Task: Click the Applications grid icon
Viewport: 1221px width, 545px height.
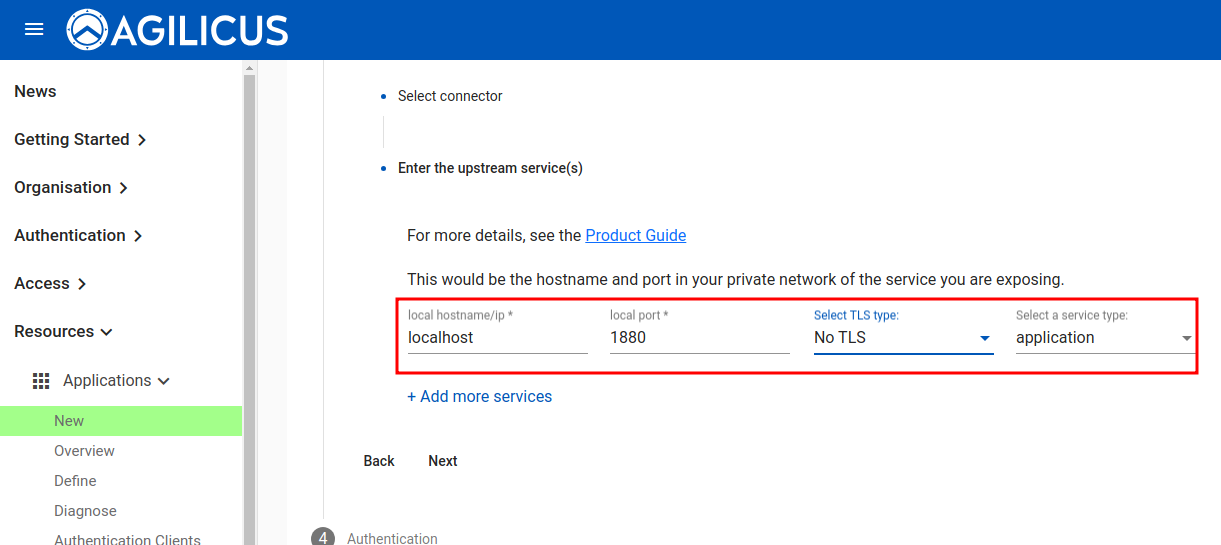Action: pos(41,381)
